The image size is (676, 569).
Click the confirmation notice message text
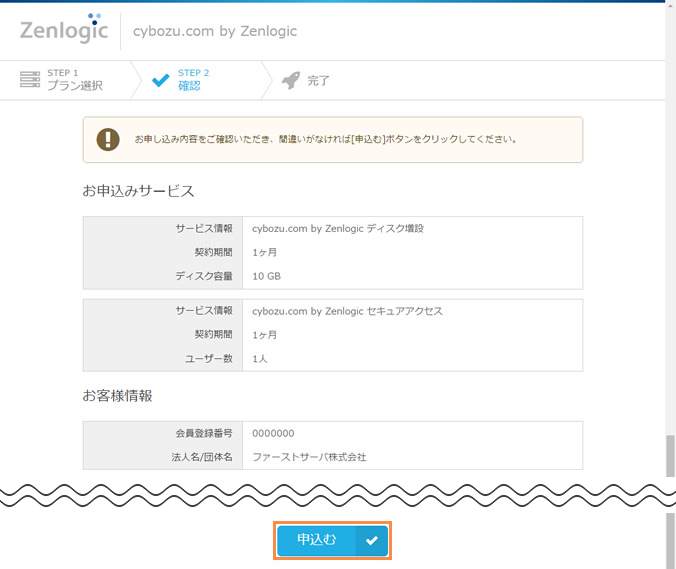(x=325, y=139)
